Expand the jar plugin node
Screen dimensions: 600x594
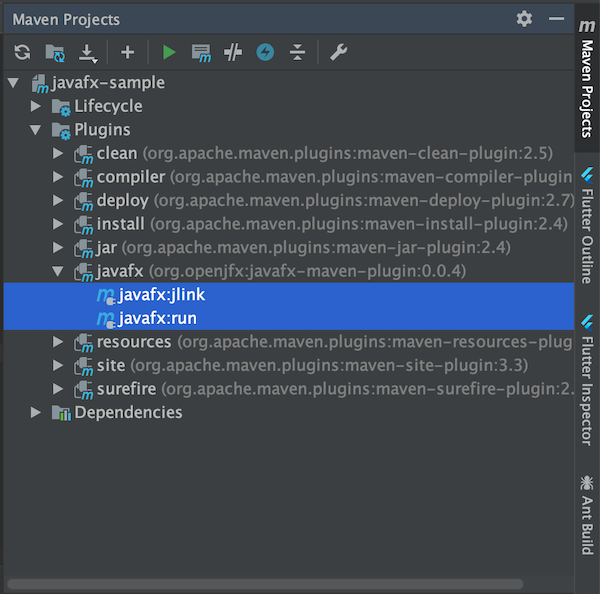(58, 248)
